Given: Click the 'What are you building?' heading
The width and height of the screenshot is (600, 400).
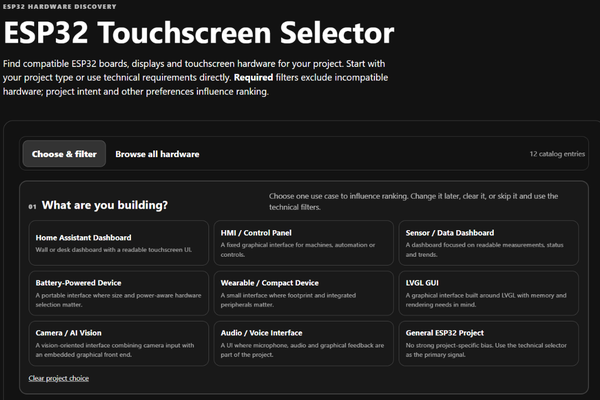Looking at the screenshot, I should 105,205.
